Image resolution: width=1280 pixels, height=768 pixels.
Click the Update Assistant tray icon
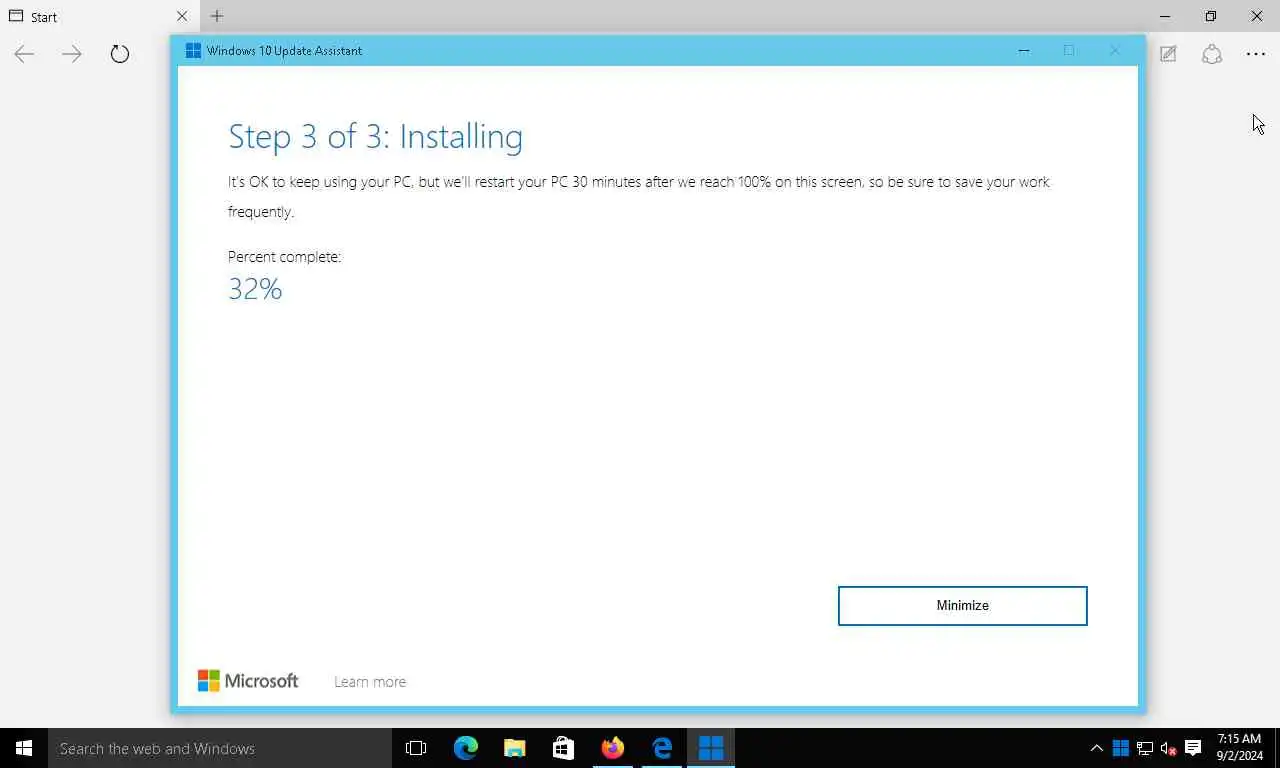[x=1120, y=748]
